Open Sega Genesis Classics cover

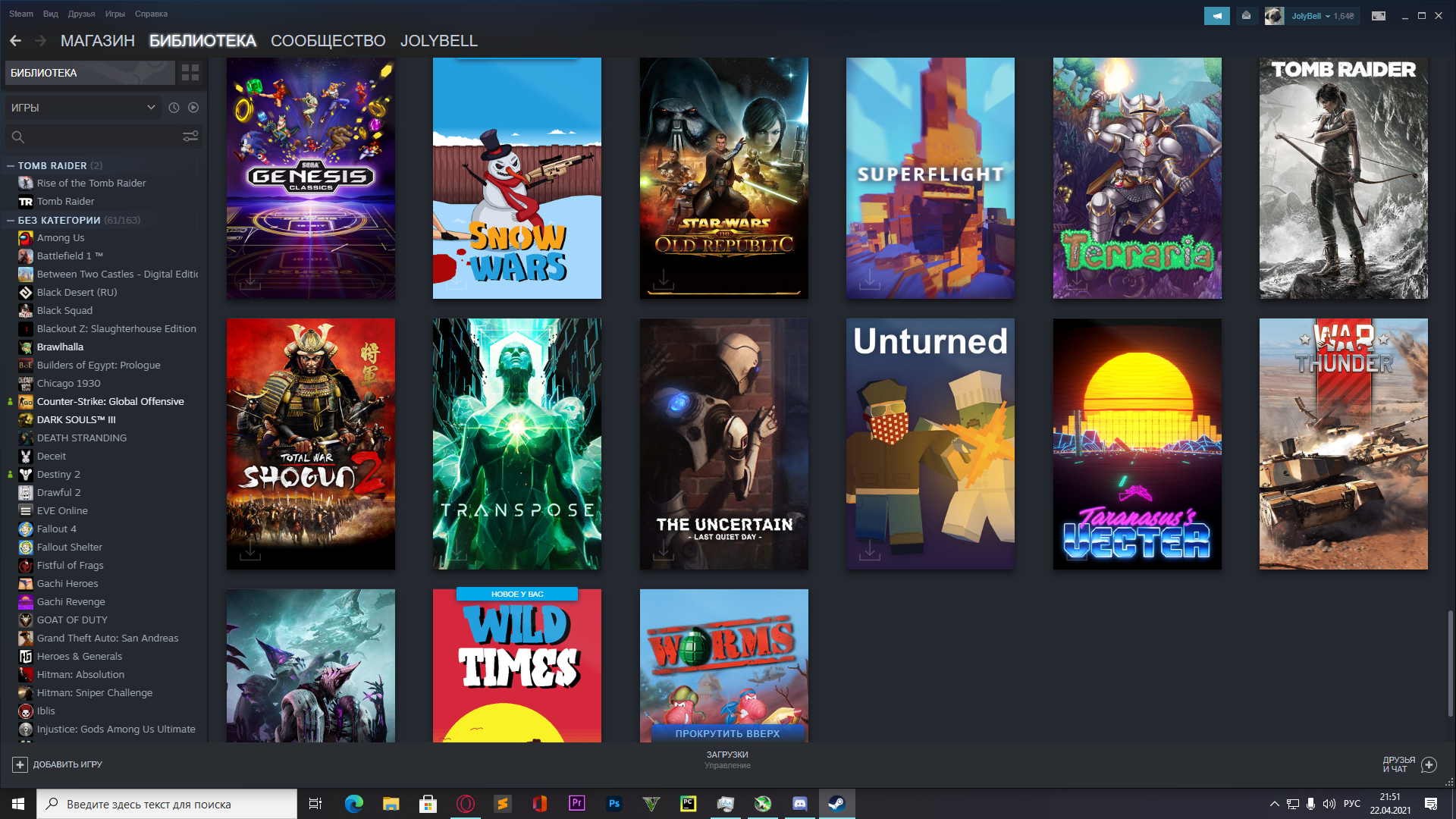pyautogui.click(x=311, y=178)
